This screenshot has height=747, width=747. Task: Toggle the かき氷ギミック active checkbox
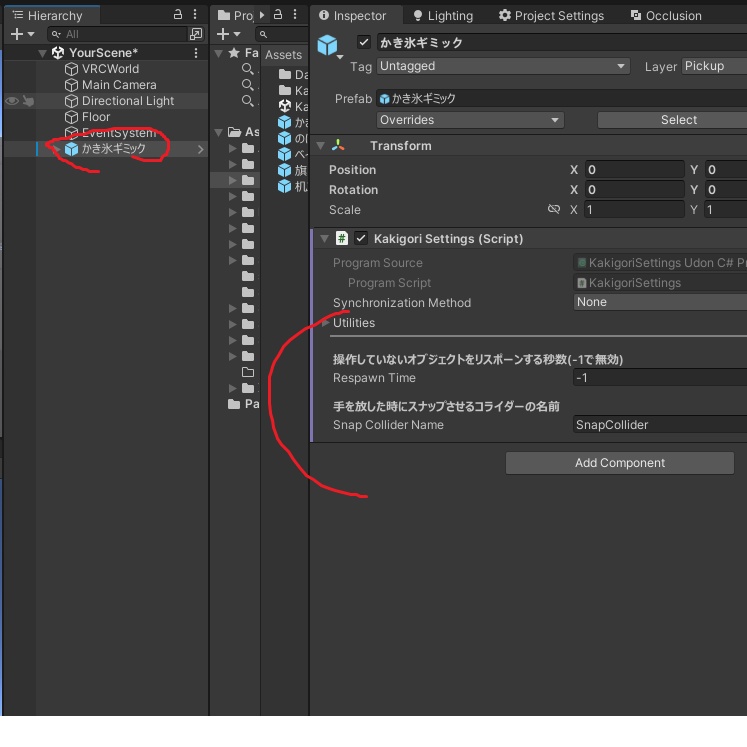(364, 42)
